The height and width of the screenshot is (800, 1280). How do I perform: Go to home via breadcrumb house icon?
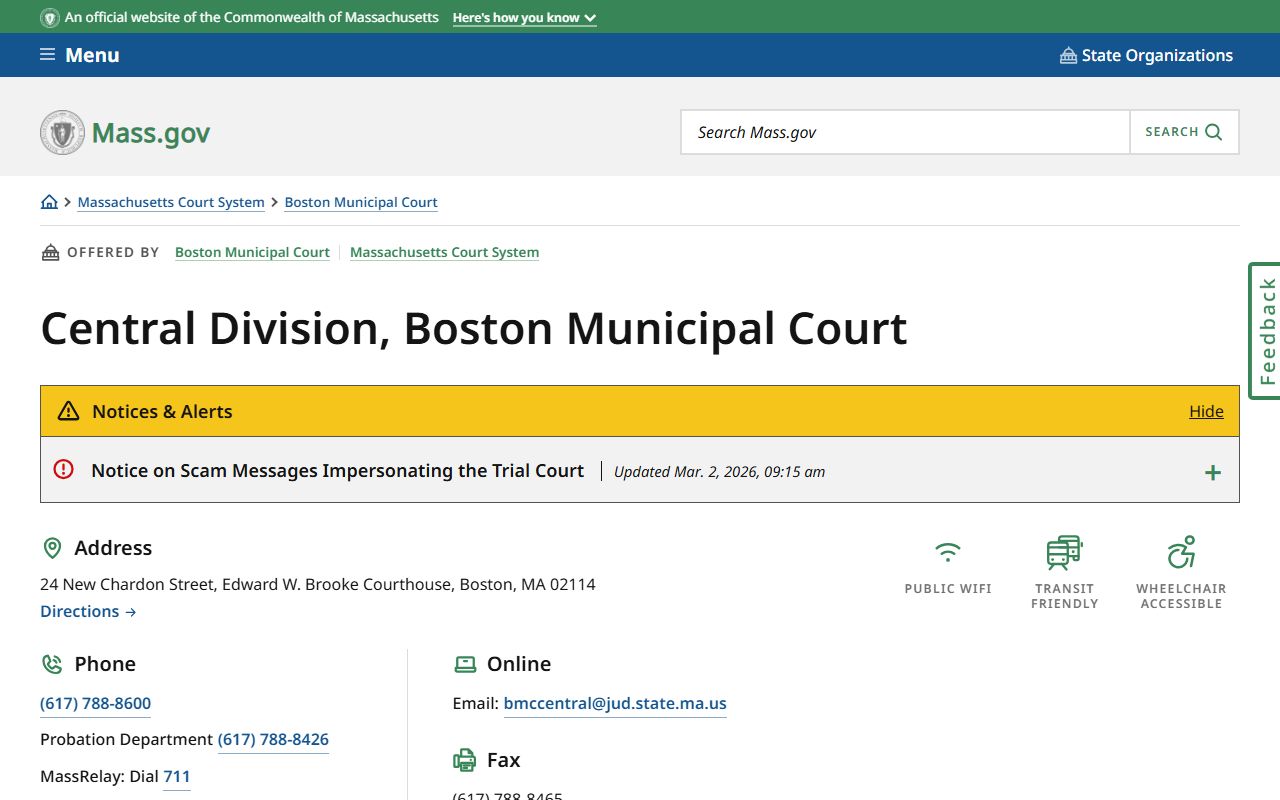[x=49, y=202]
